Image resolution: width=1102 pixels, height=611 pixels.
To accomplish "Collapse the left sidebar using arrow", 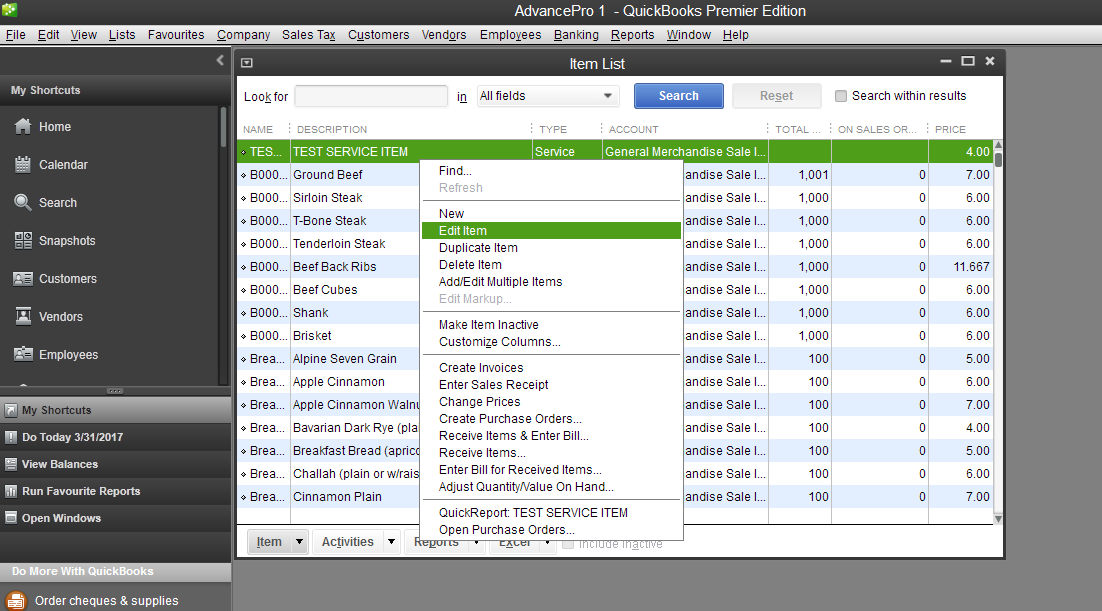I will [220, 61].
